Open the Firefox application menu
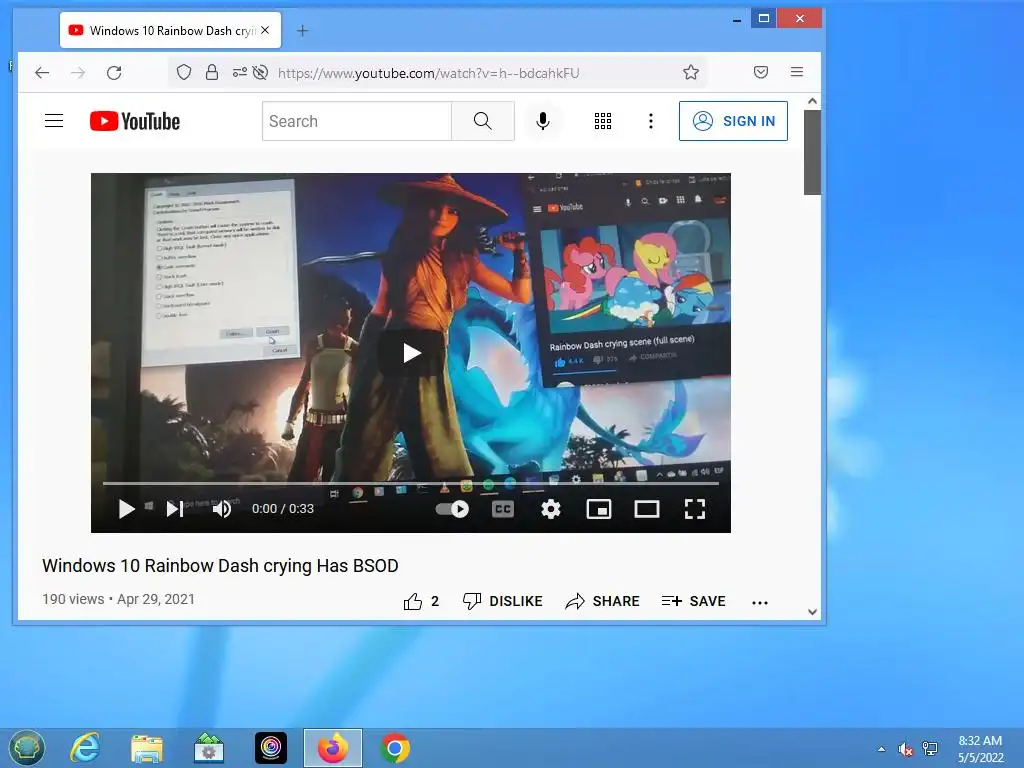The width and height of the screenshot is (1024, 768). [797, 72]
